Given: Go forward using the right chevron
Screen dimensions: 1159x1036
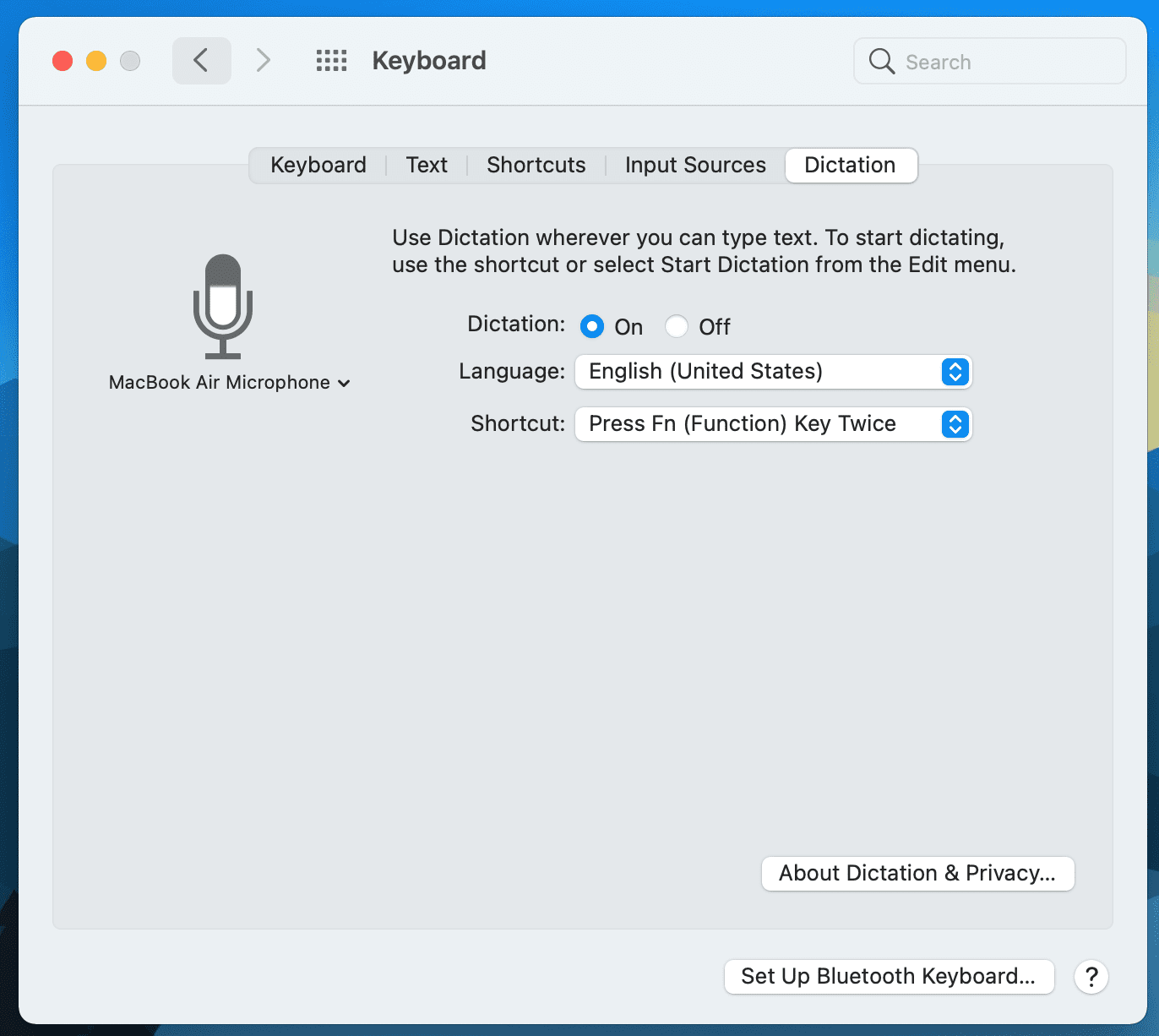Looking at the screenshot, I should pos(263,61).
